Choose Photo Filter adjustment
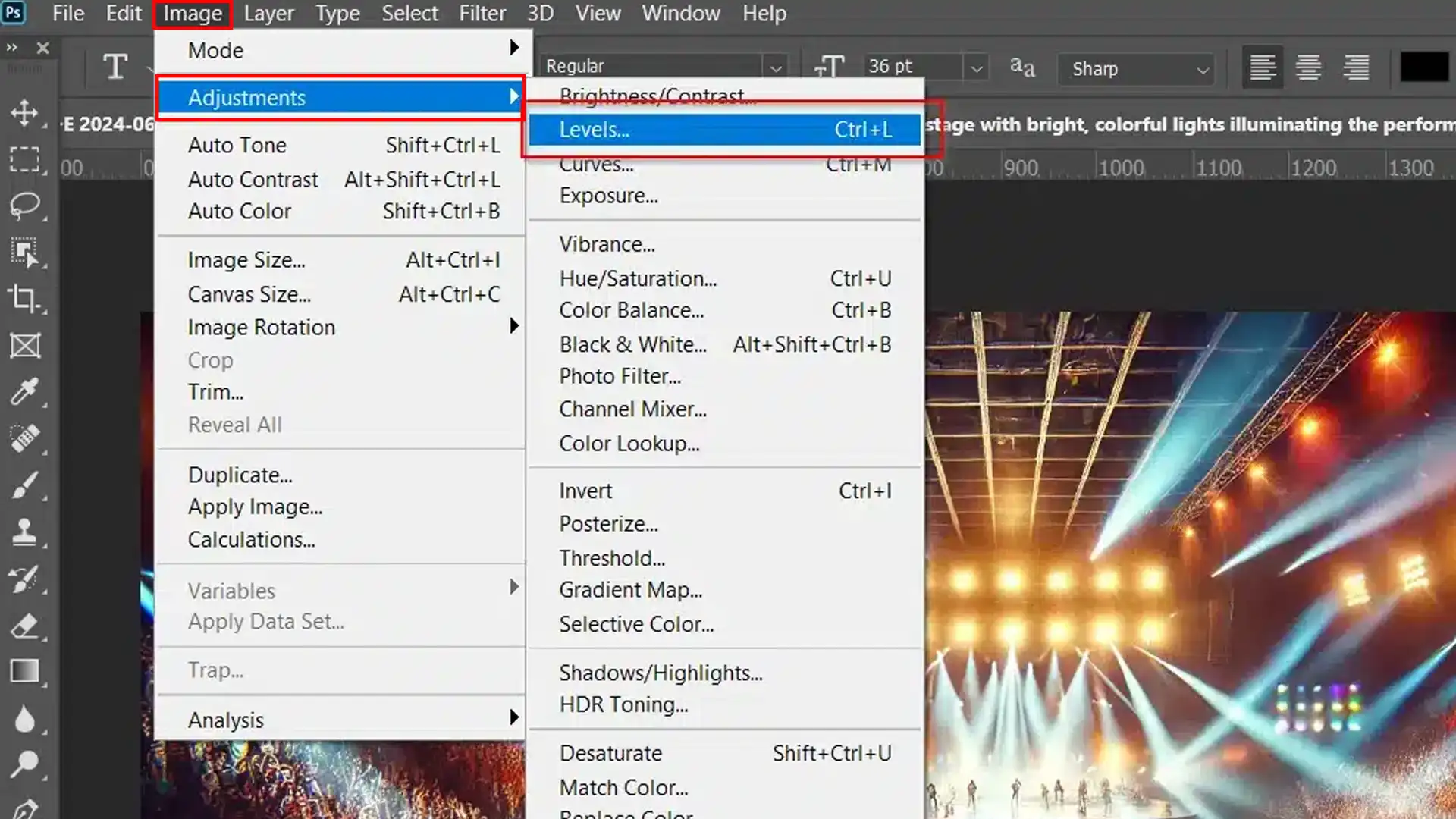 tap(725, 376)
